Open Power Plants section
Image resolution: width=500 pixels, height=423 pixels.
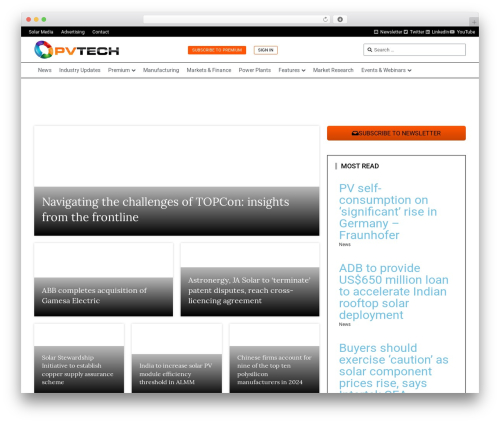pyautogui.click(x=255, y=70)
